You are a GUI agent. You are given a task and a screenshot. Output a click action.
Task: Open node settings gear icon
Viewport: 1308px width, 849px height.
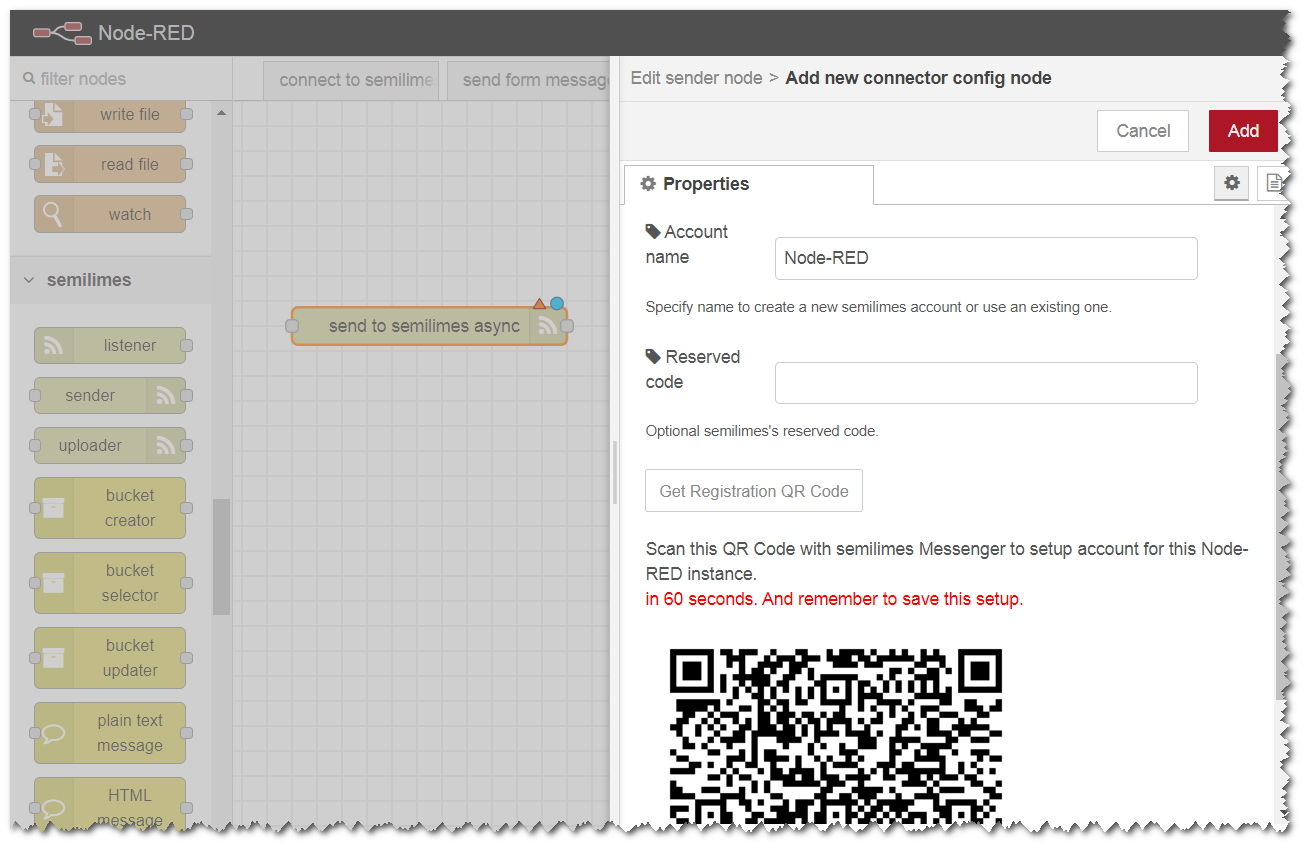point(1232,183)
